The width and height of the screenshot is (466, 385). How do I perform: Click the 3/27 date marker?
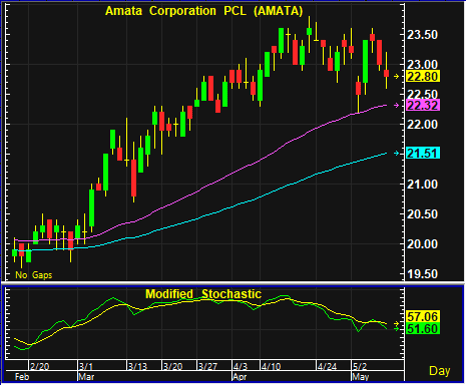click(208, 366)
